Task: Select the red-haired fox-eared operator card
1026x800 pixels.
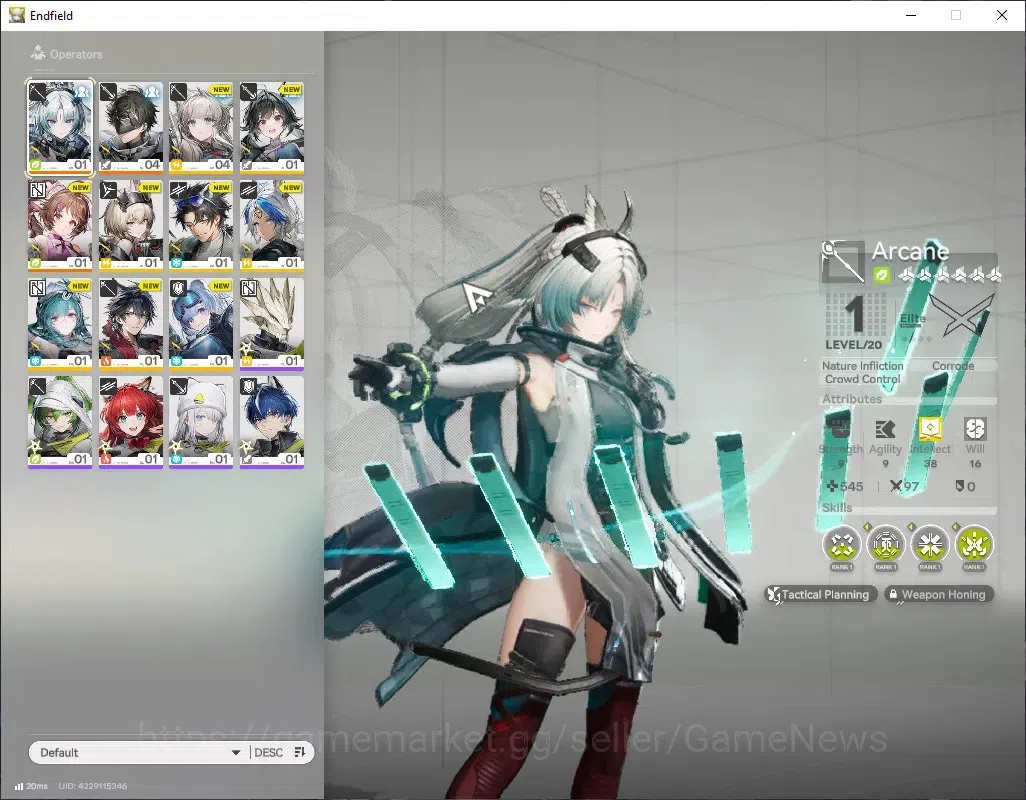Action: click(x=130, y=422)
